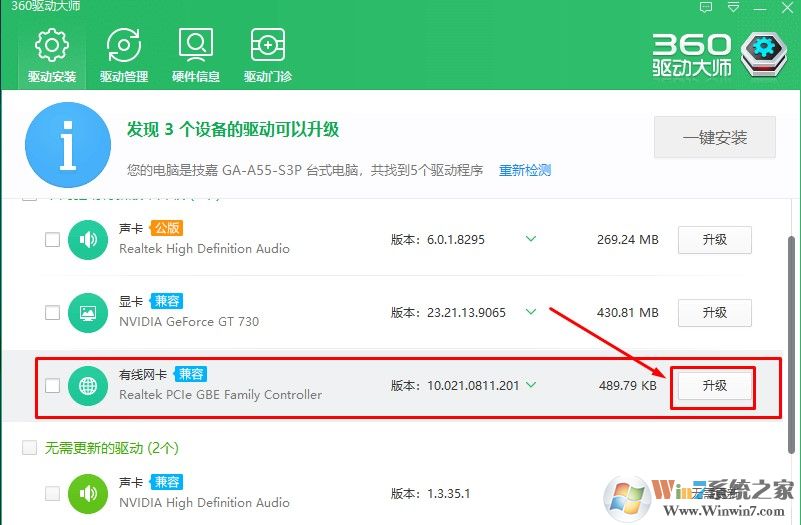Go to the 驱动门诊 tab

[x=268, y=56]
